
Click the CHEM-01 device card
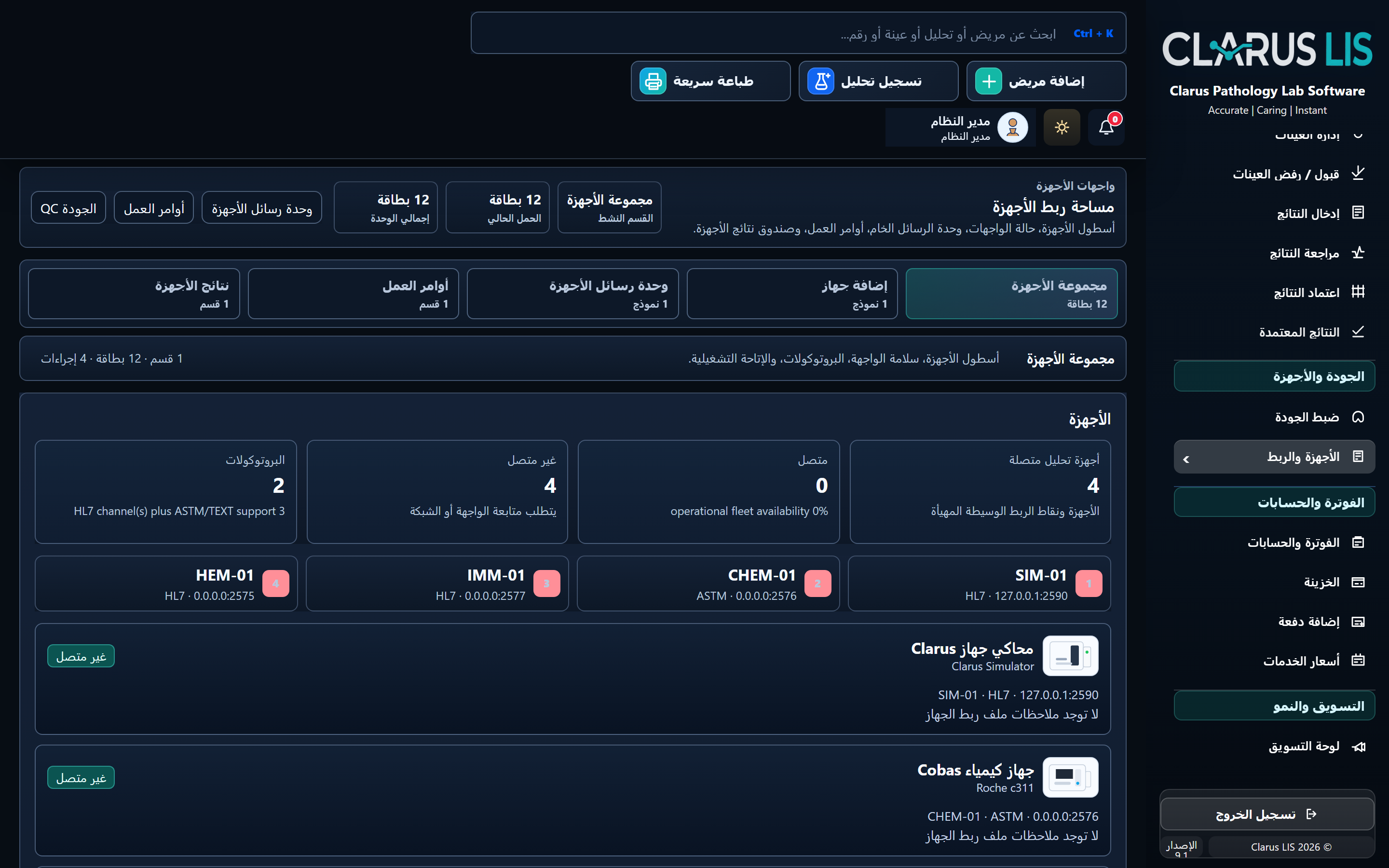[708, 583]
